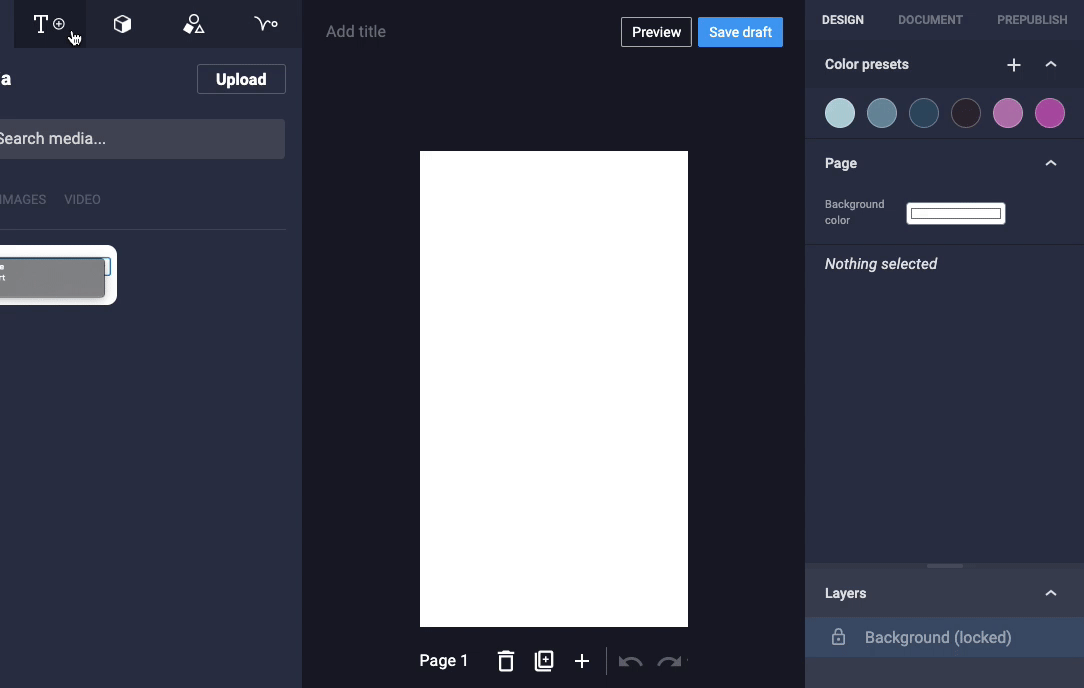The height and width of the screenshot is (688, 1084).
Task: Delete Page 1 with trash icon
Action: 506,661
